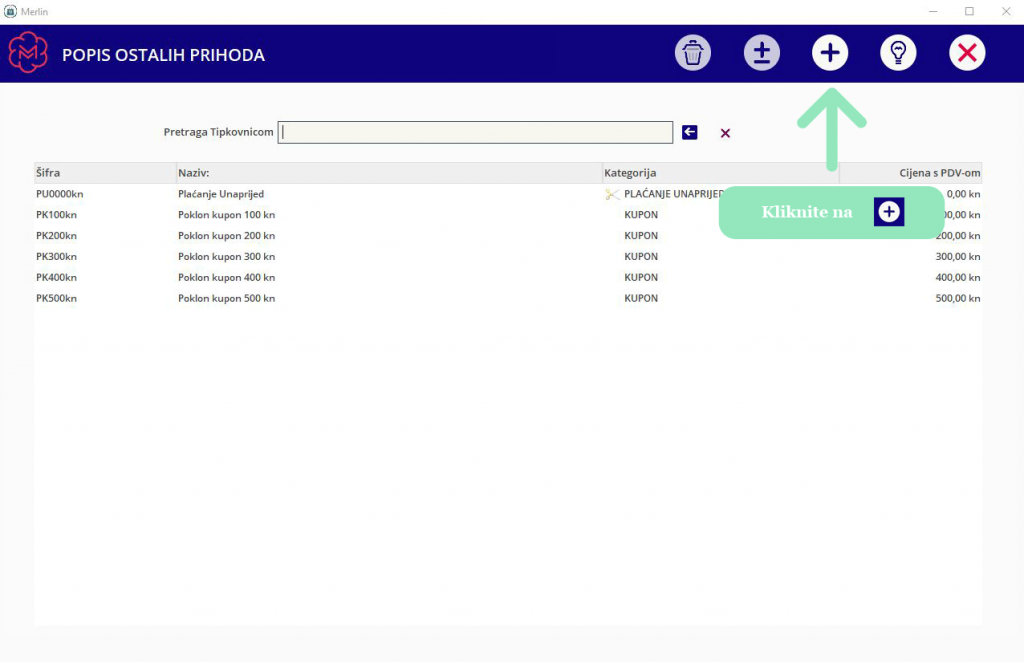Screen dimensions: 1024x662
Task: Select the Poklon kupon 300 kn entry
Action: point(508,257)
